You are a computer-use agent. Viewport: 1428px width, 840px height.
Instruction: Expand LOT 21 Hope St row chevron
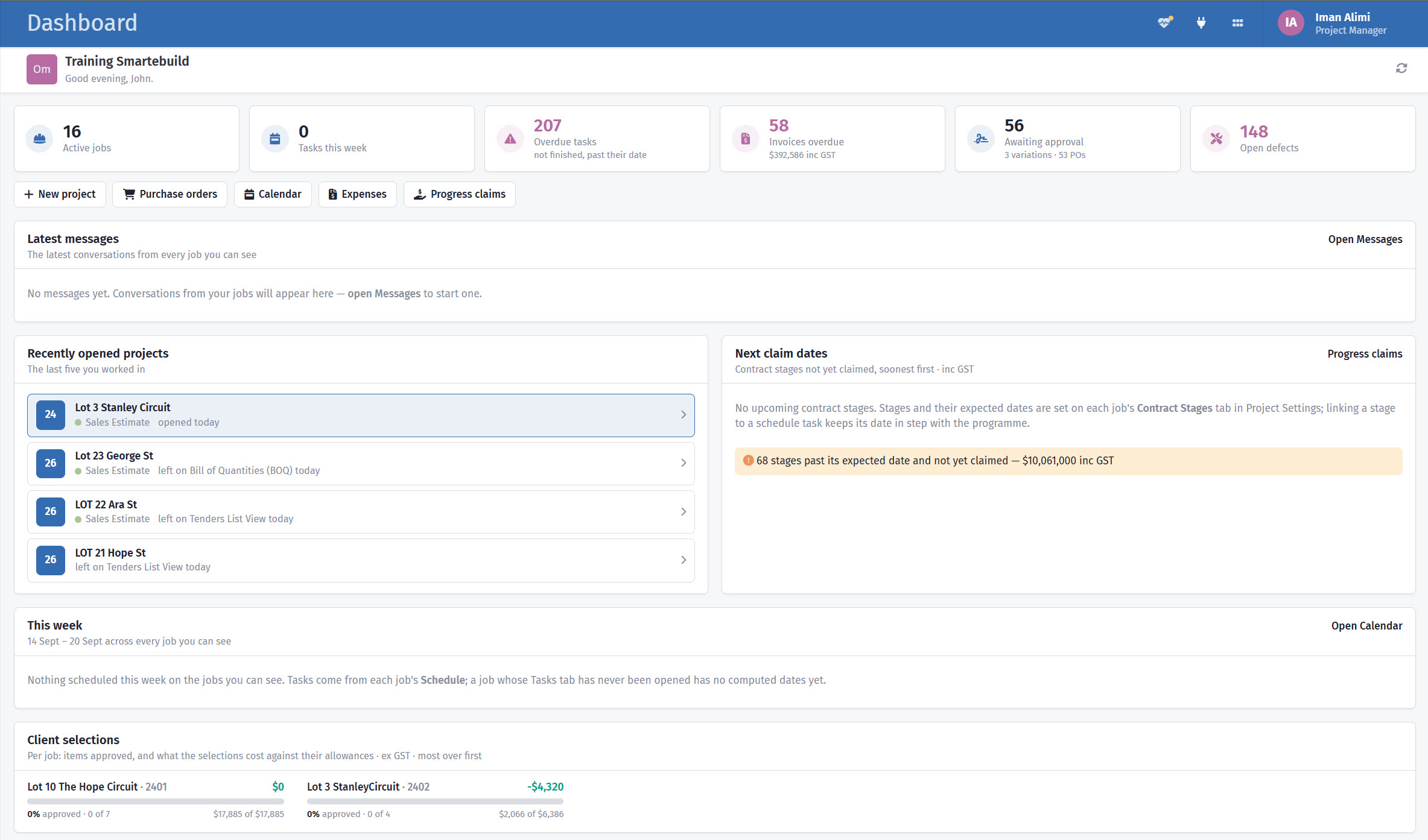click(x=684, y=560)
